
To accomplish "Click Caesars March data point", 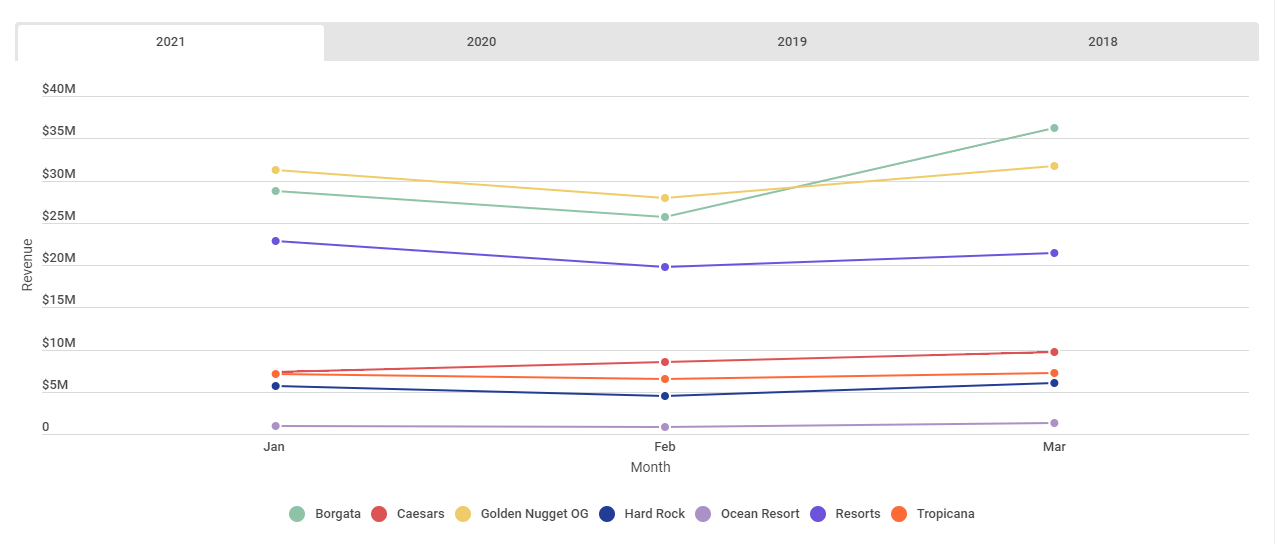I will coord(1054,352).
